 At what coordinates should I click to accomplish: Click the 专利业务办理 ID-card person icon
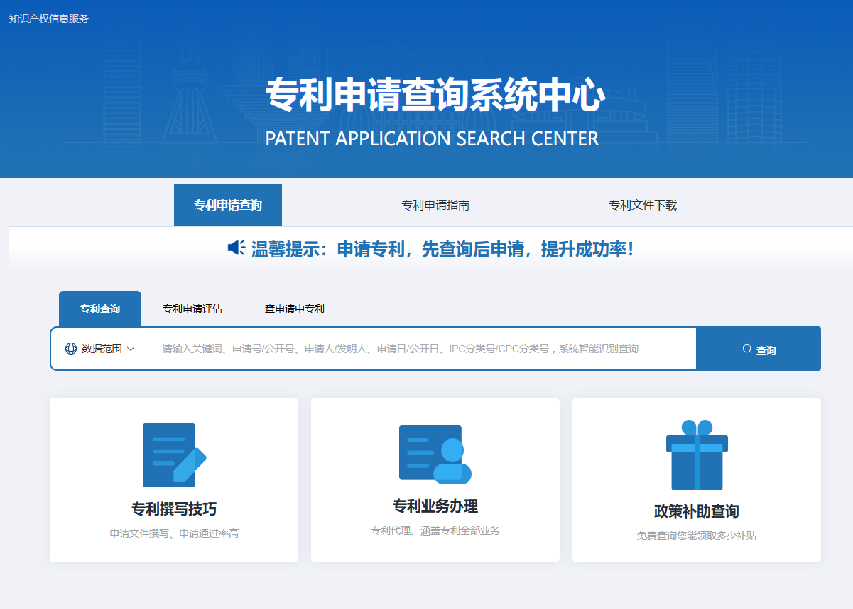tap(435, 454)
